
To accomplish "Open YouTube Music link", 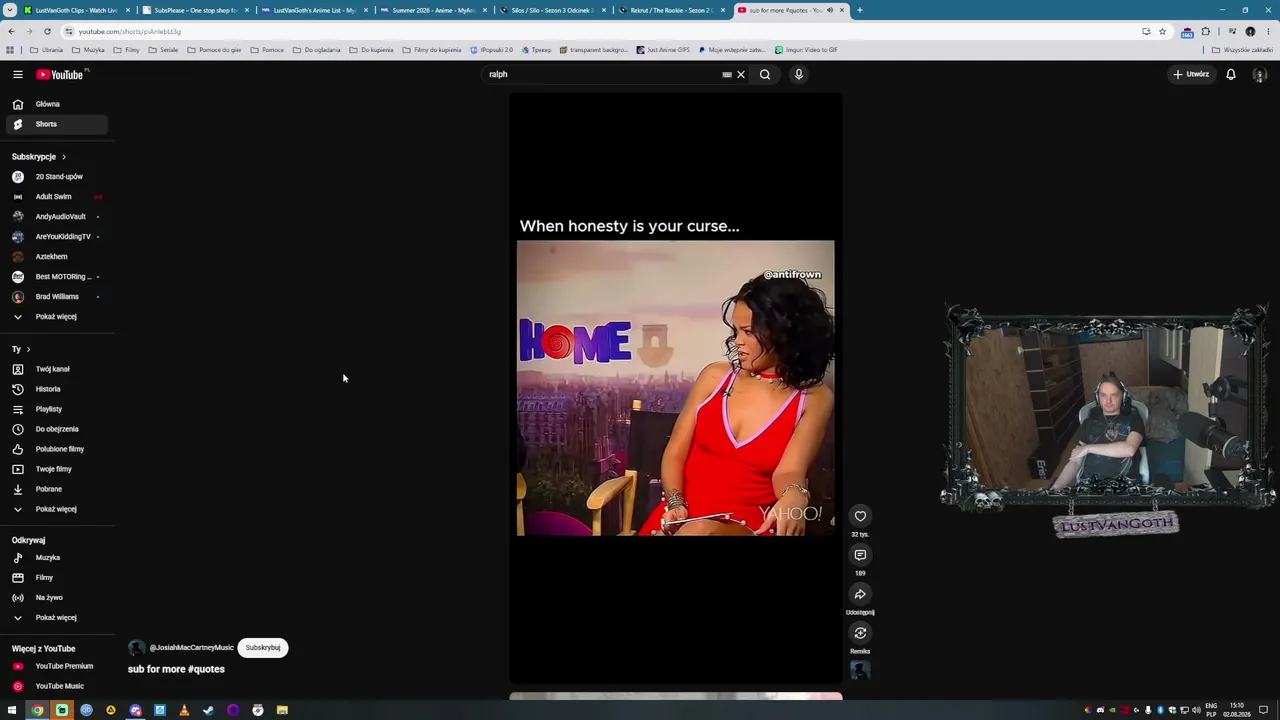I will pos(55,686).
